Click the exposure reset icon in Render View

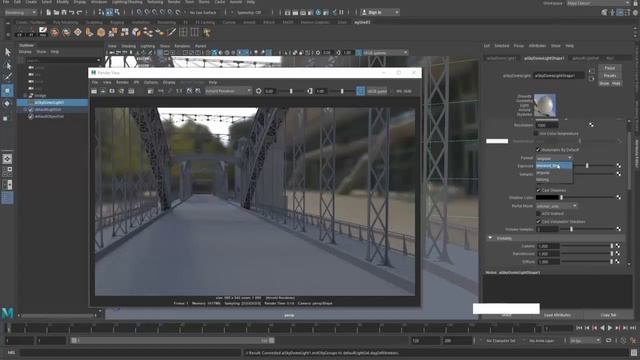point(258,91)
